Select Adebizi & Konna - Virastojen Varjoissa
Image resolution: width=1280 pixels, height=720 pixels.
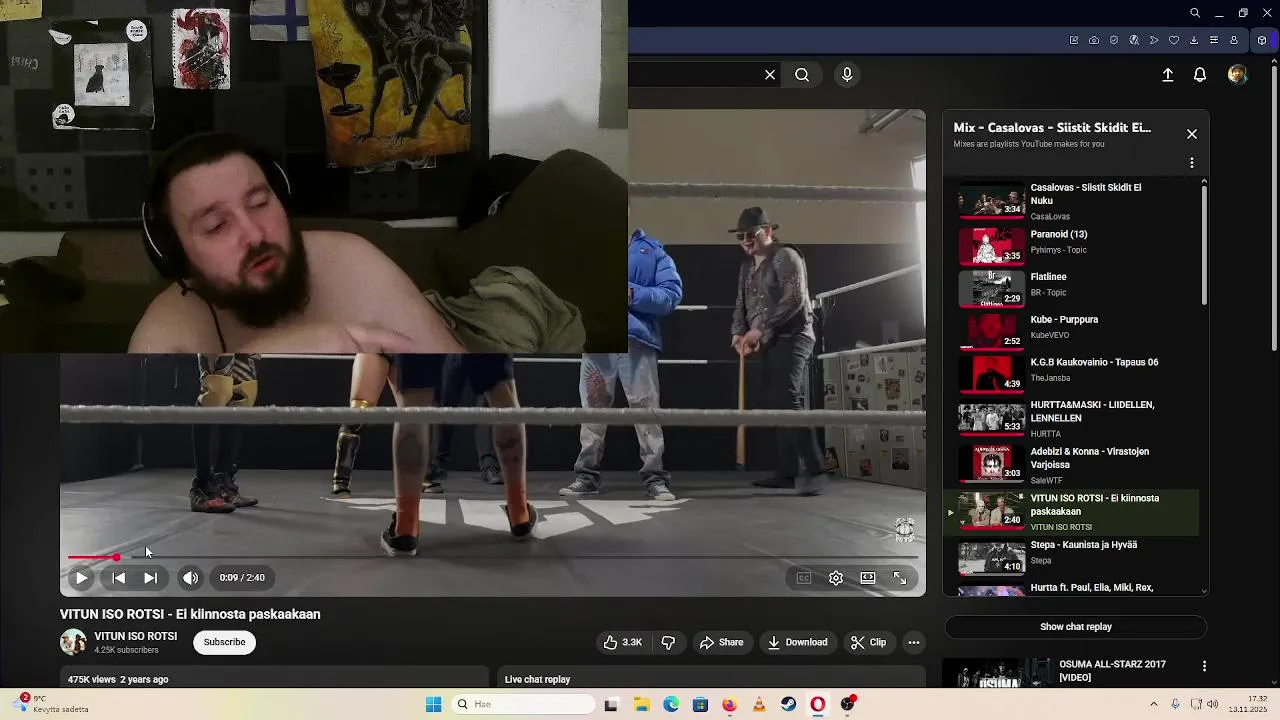coord(1075,465)
